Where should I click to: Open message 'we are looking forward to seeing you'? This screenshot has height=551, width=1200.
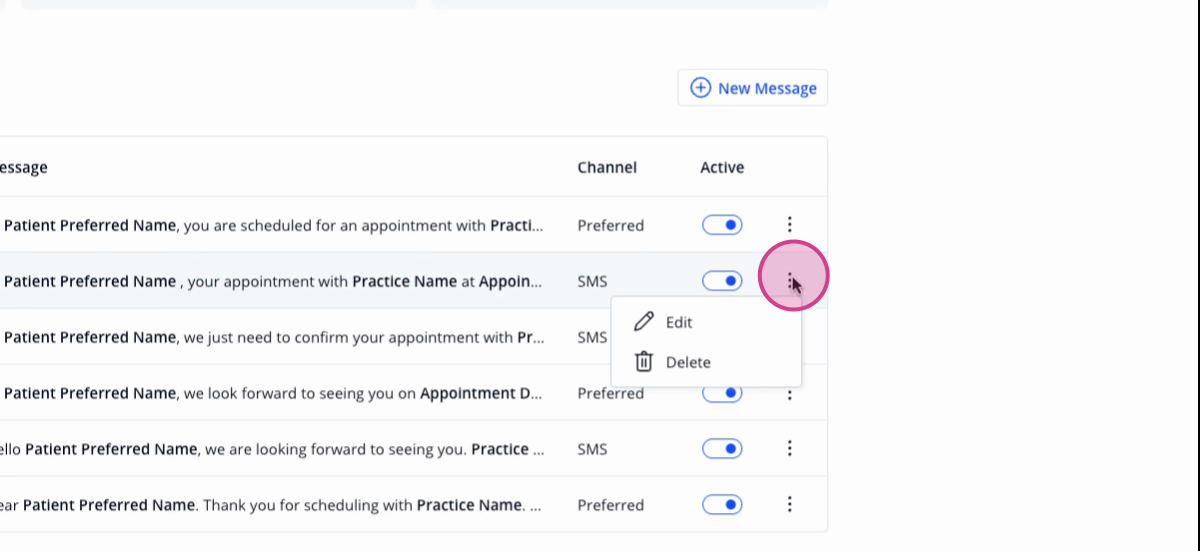tap(270, 449)
